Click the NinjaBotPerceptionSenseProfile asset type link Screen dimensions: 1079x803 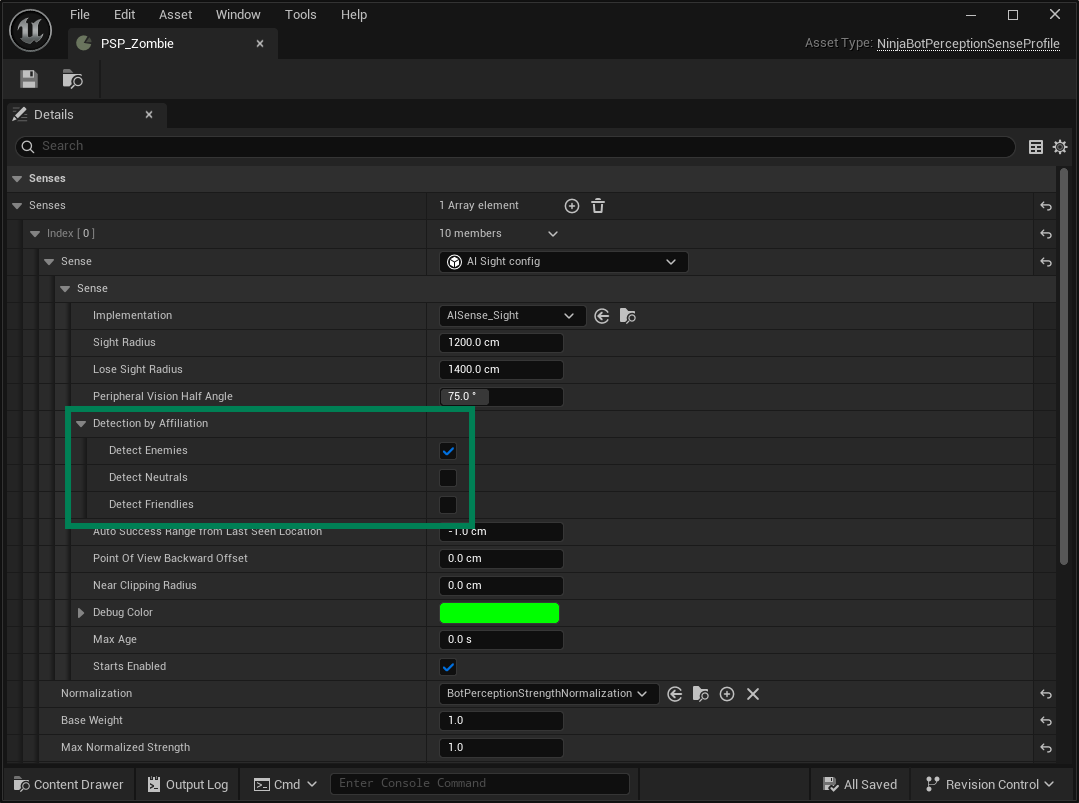967,43
